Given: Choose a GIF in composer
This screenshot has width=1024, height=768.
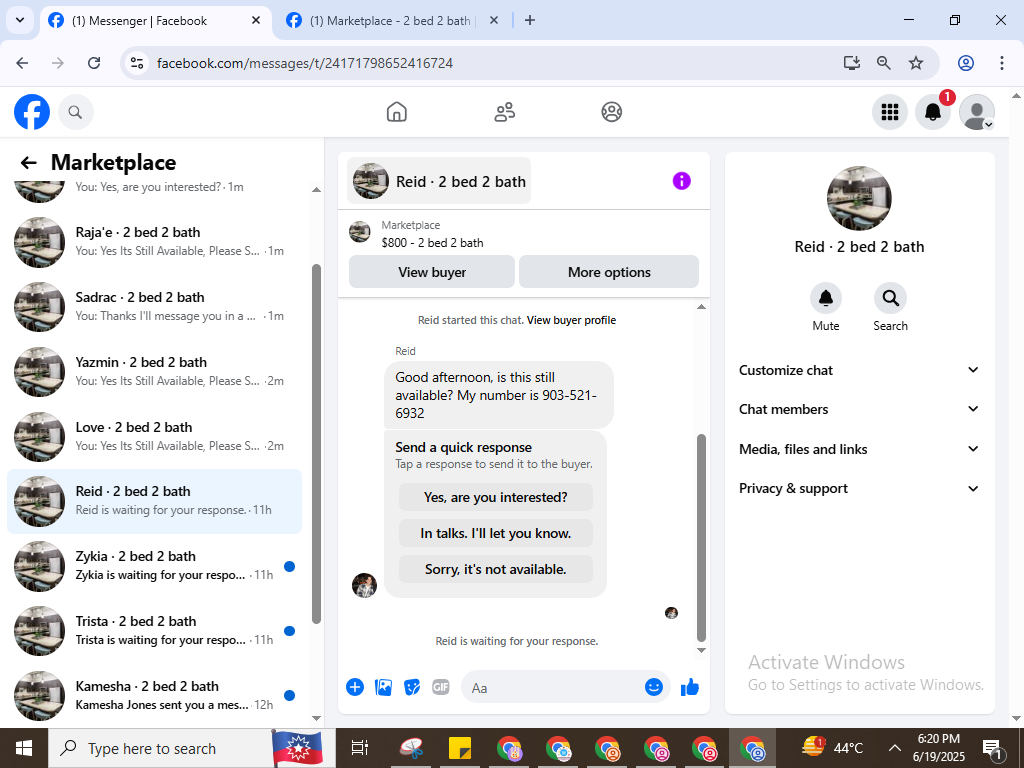Looking at the screenshot, I should [441, 687].
